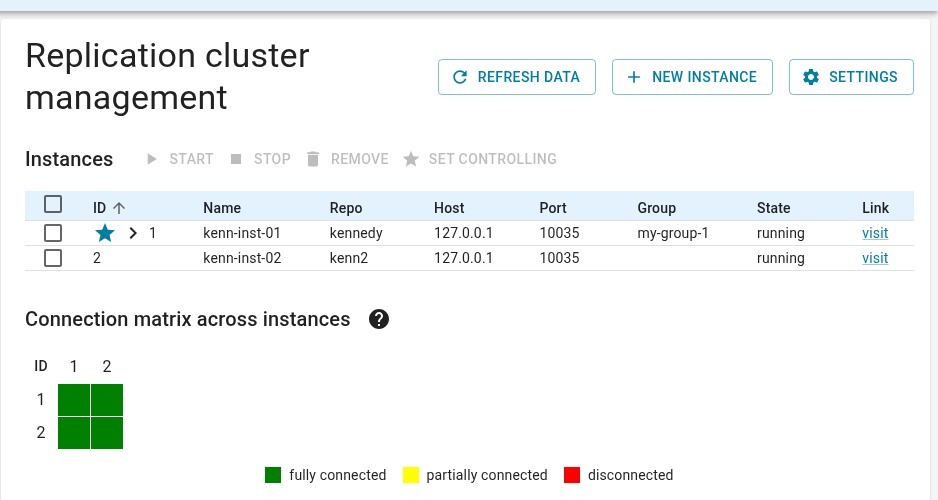Click the square stop icon beside Stop
The image size is (938, 500).
pyautogui.click(x=236, y=159)
